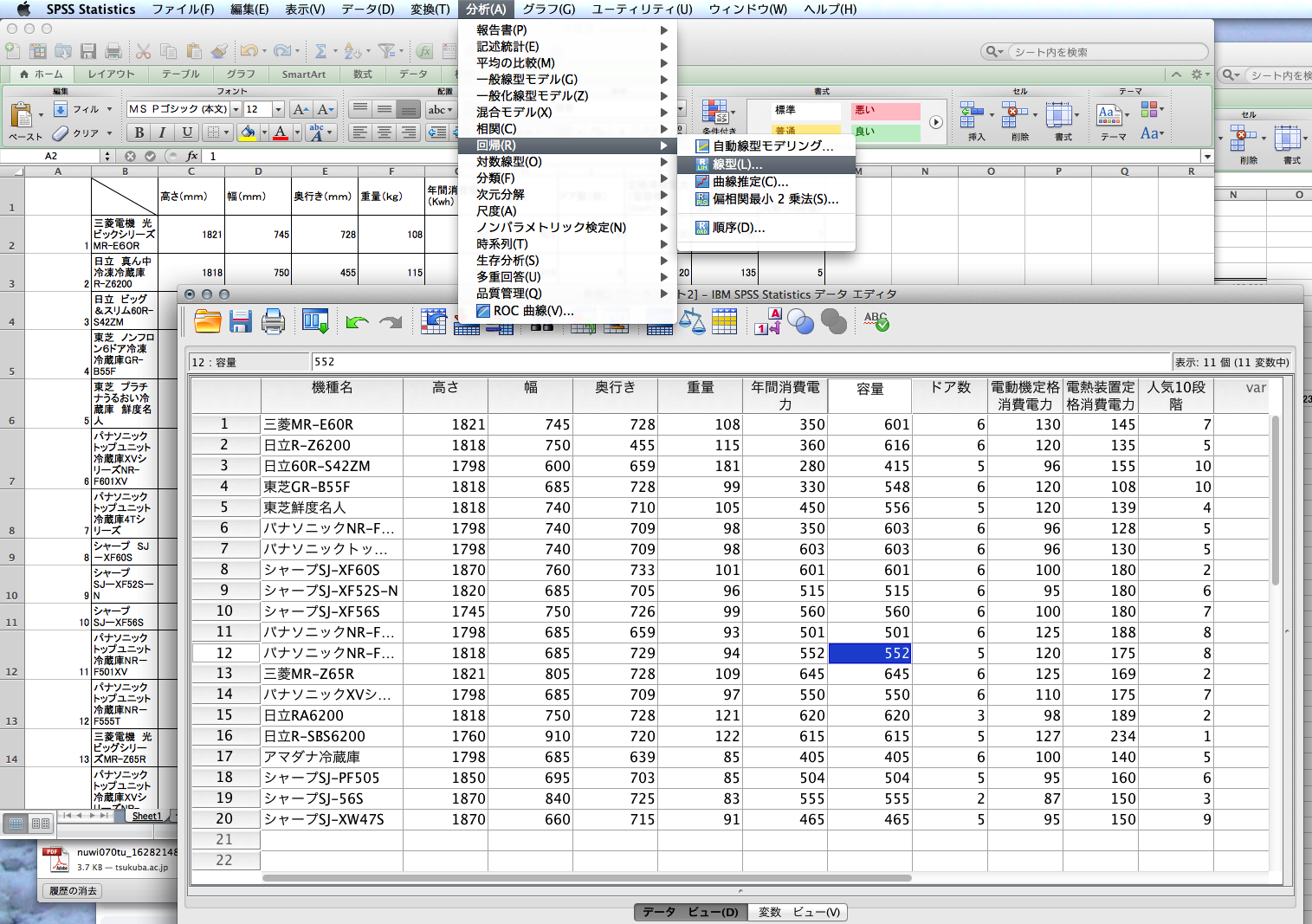
Task: Open recently used dialogs in SPSS
Action: 314,321
